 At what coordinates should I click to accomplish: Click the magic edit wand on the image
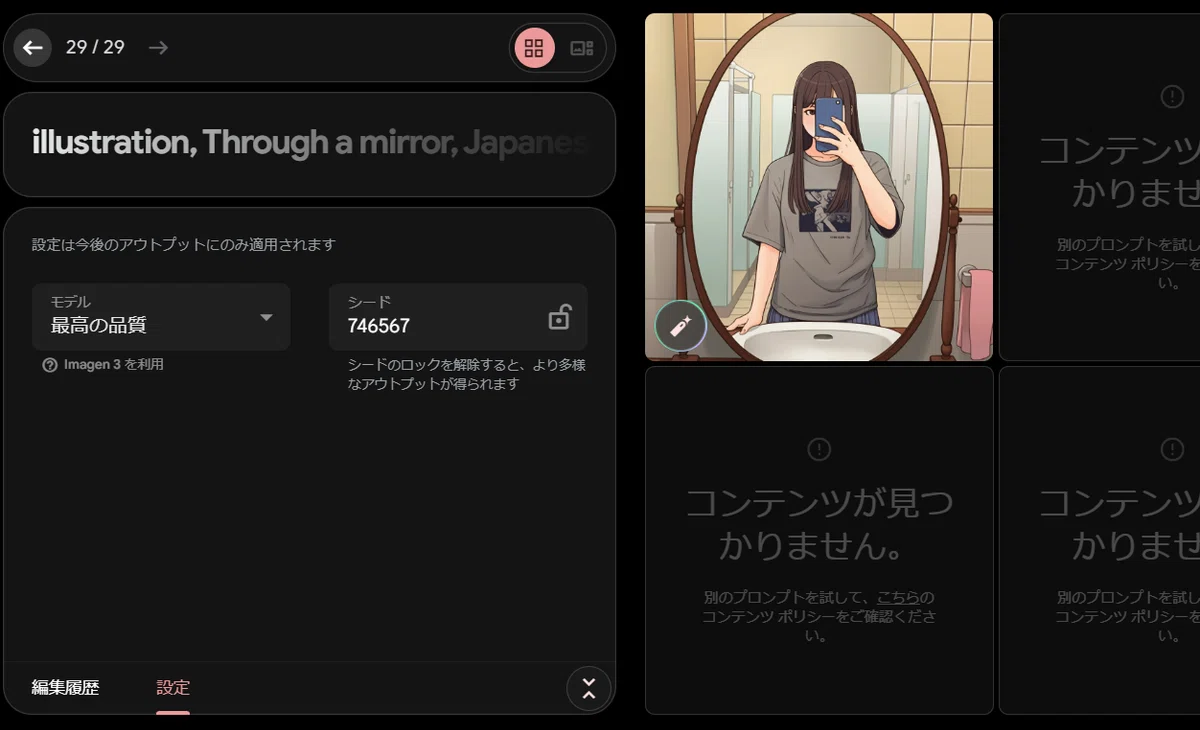coord(681,326)
